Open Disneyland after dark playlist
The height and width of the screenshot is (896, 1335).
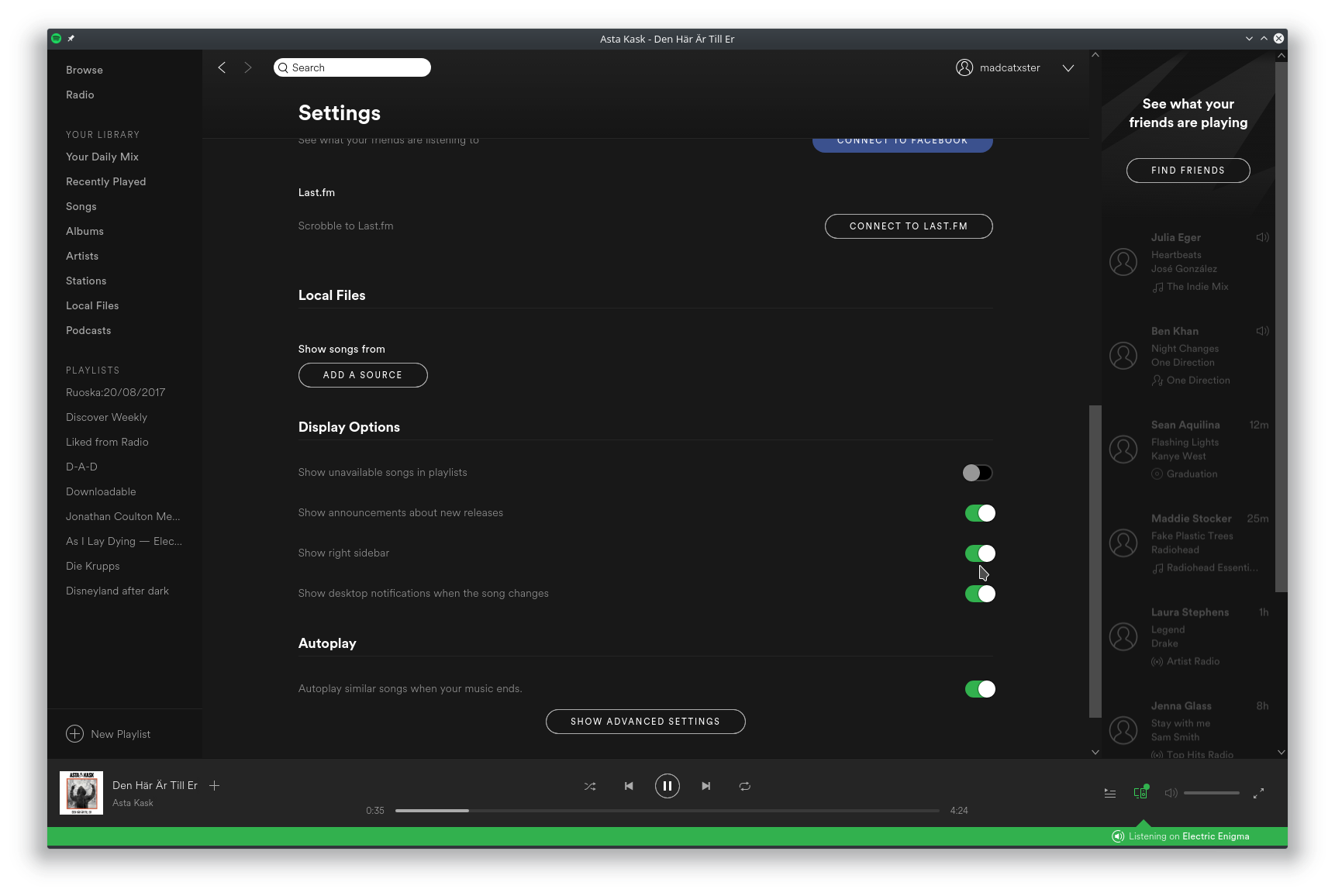(117, 591)
